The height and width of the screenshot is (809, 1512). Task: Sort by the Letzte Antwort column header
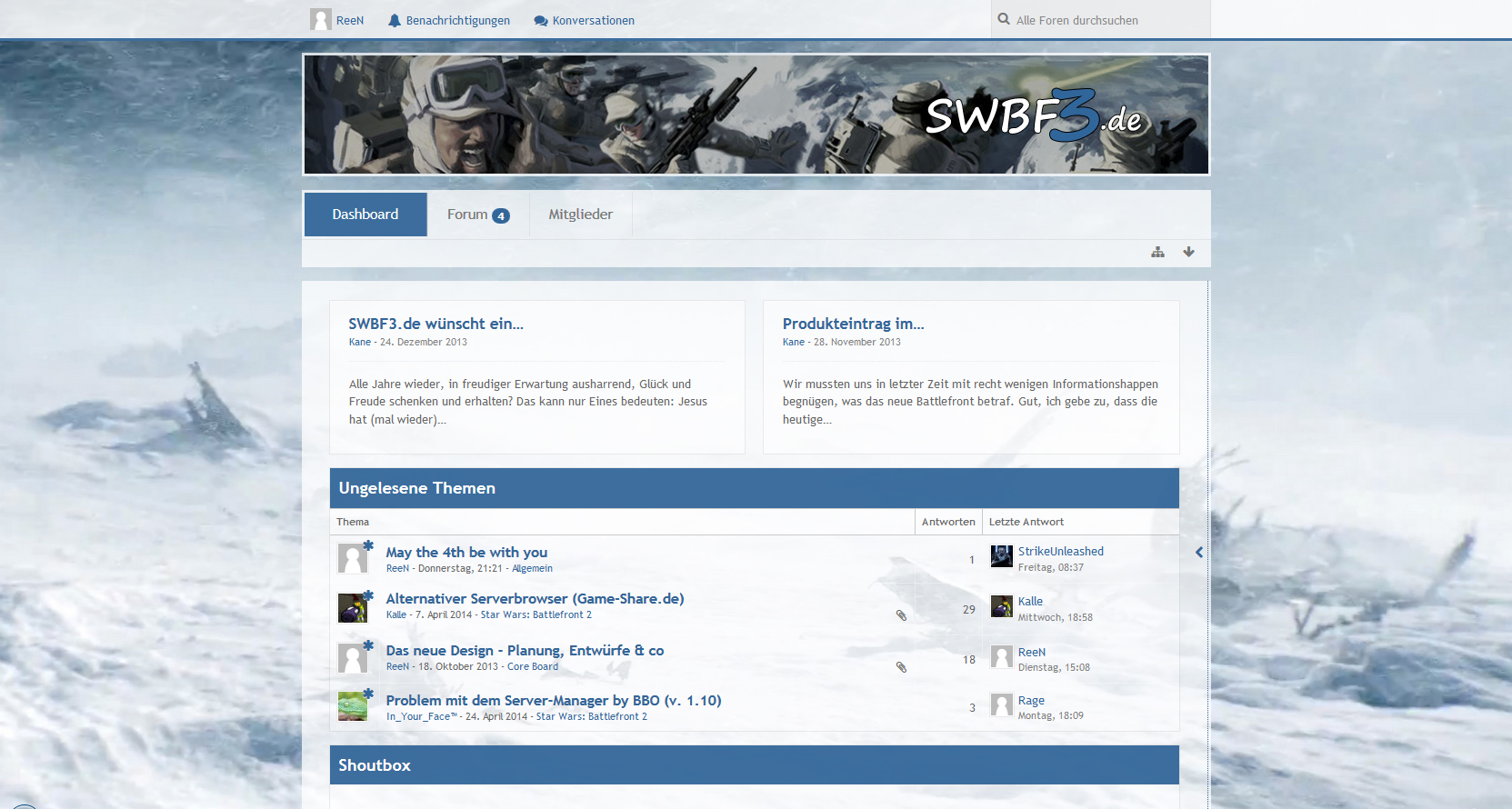coord(1026,522)
